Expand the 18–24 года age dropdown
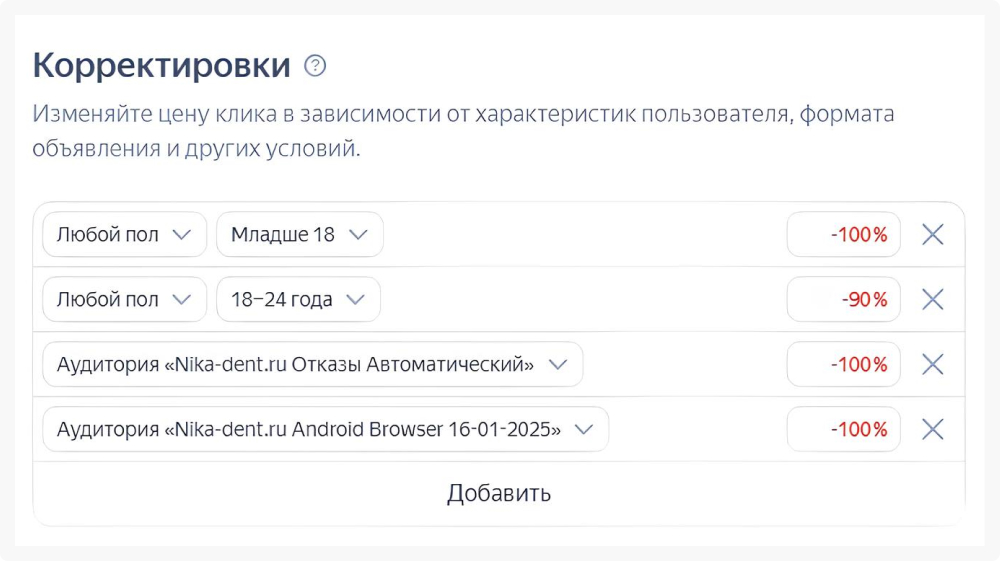 tap(298, 299)
